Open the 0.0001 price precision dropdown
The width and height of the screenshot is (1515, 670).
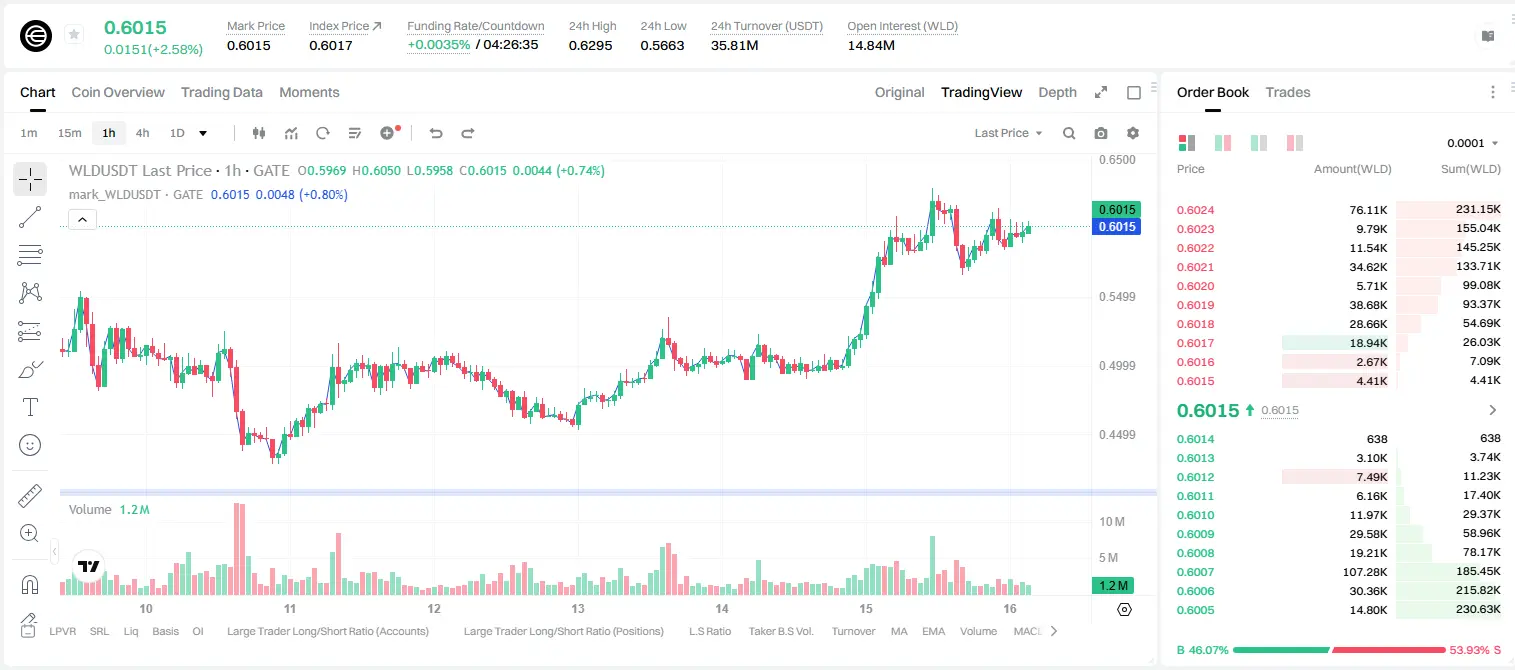coord(1472,143)
